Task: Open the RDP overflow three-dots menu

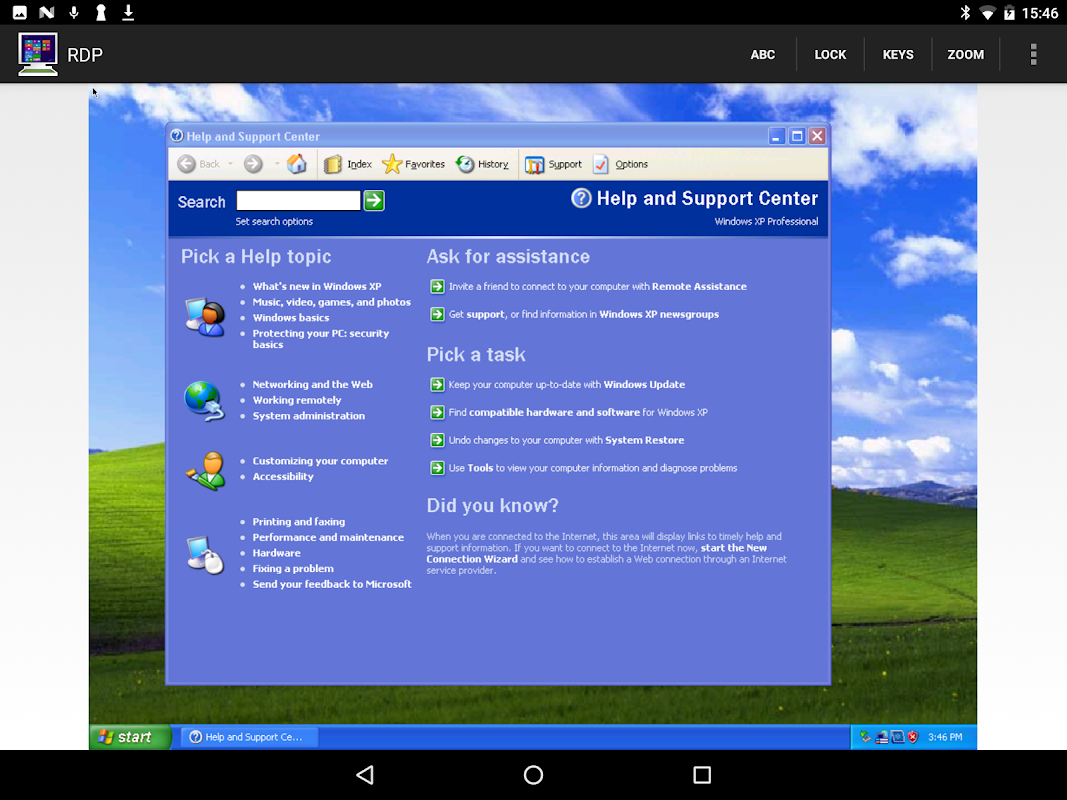Action: point(1034,54)
